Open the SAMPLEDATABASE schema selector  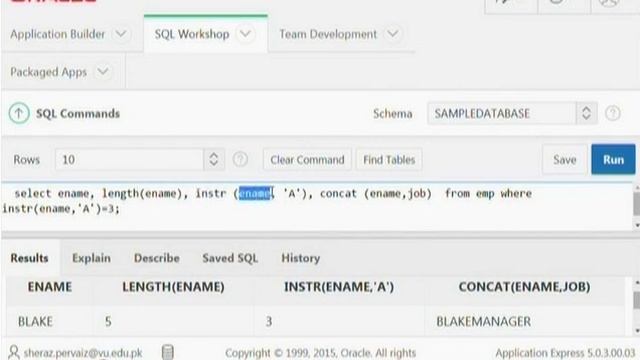512,113
